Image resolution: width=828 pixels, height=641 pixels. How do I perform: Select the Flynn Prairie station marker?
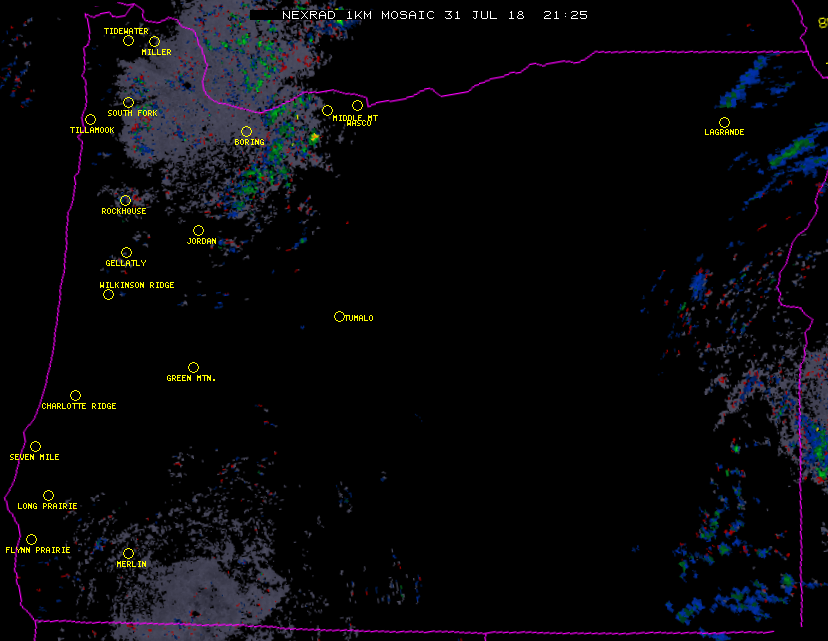(31, 539)
